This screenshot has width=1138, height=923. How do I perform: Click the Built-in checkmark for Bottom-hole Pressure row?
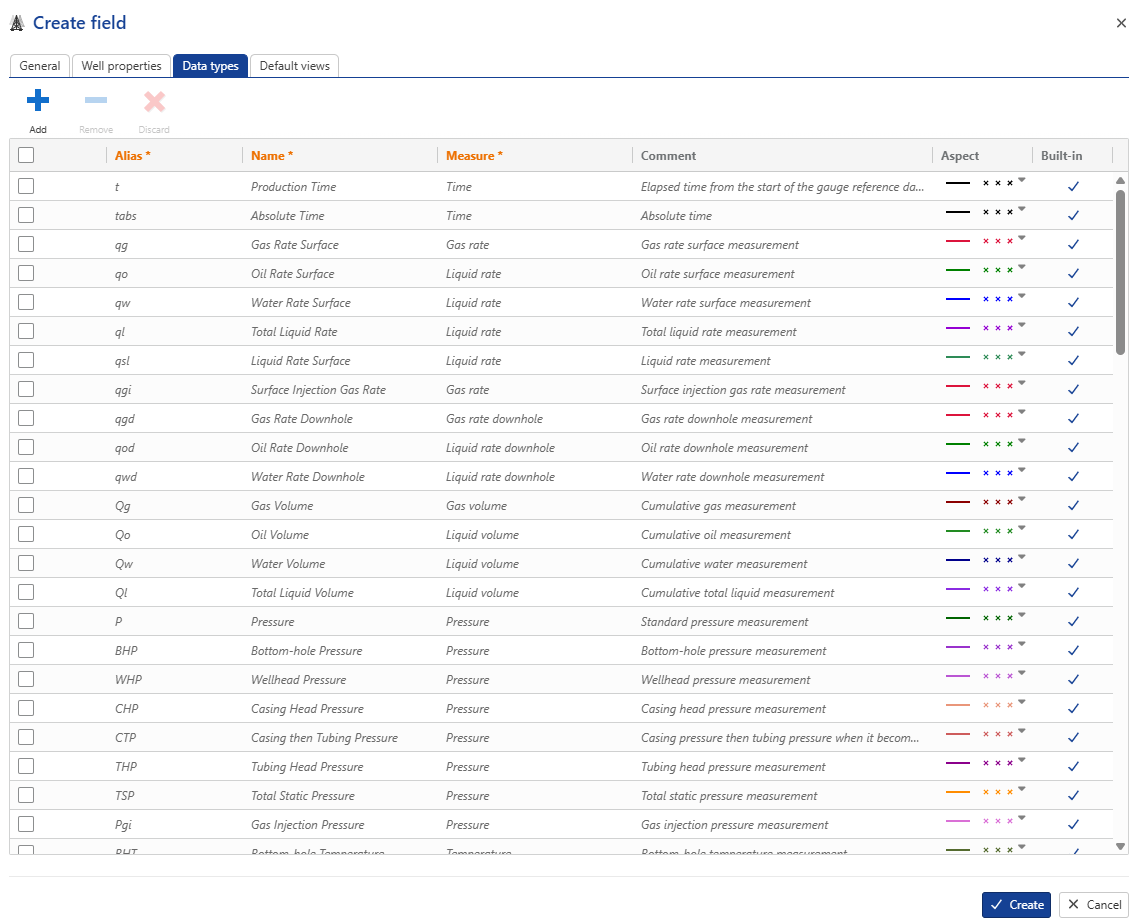coord(1073,650)
